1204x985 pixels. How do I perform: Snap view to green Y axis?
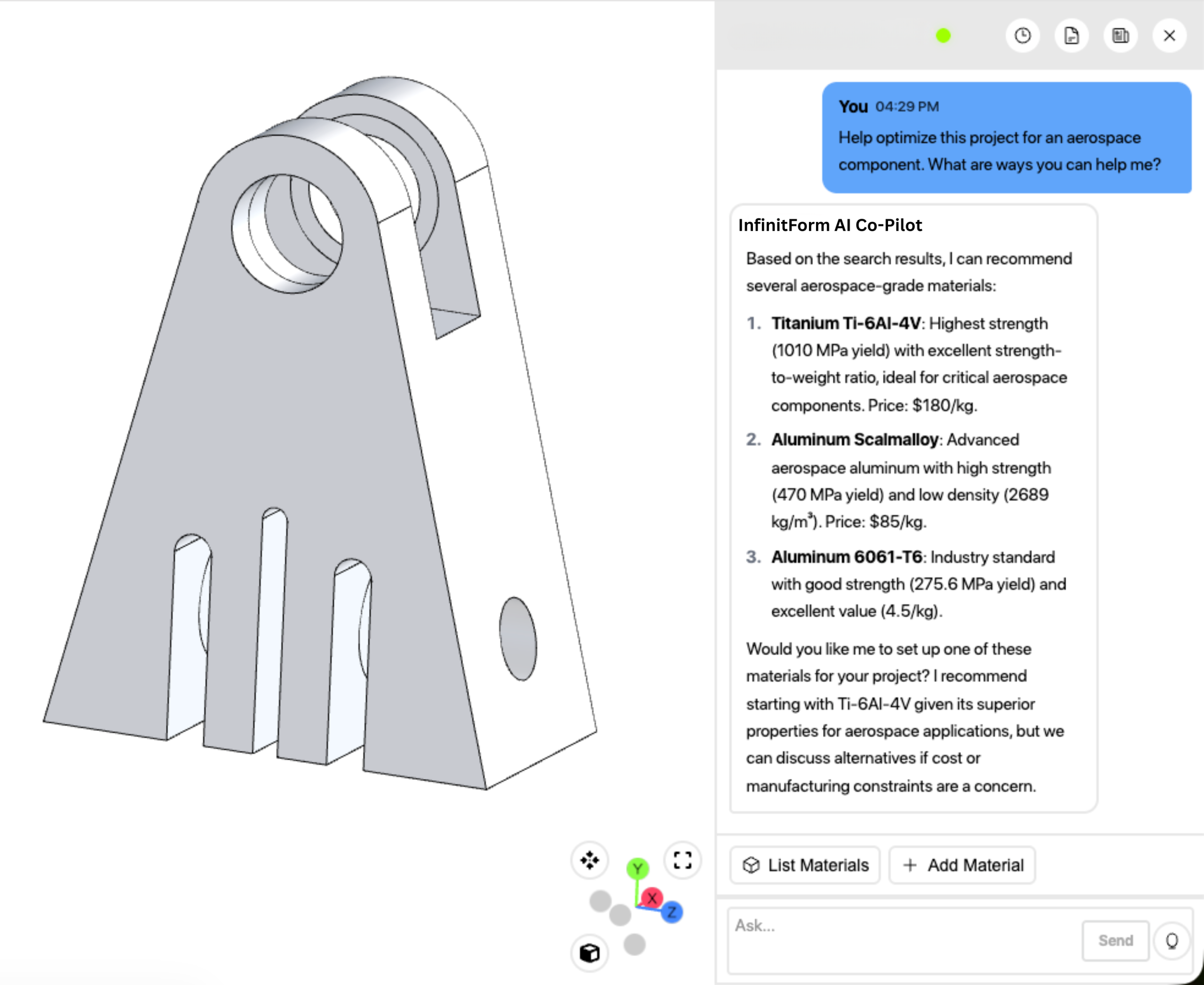click(x=637, y=869)
